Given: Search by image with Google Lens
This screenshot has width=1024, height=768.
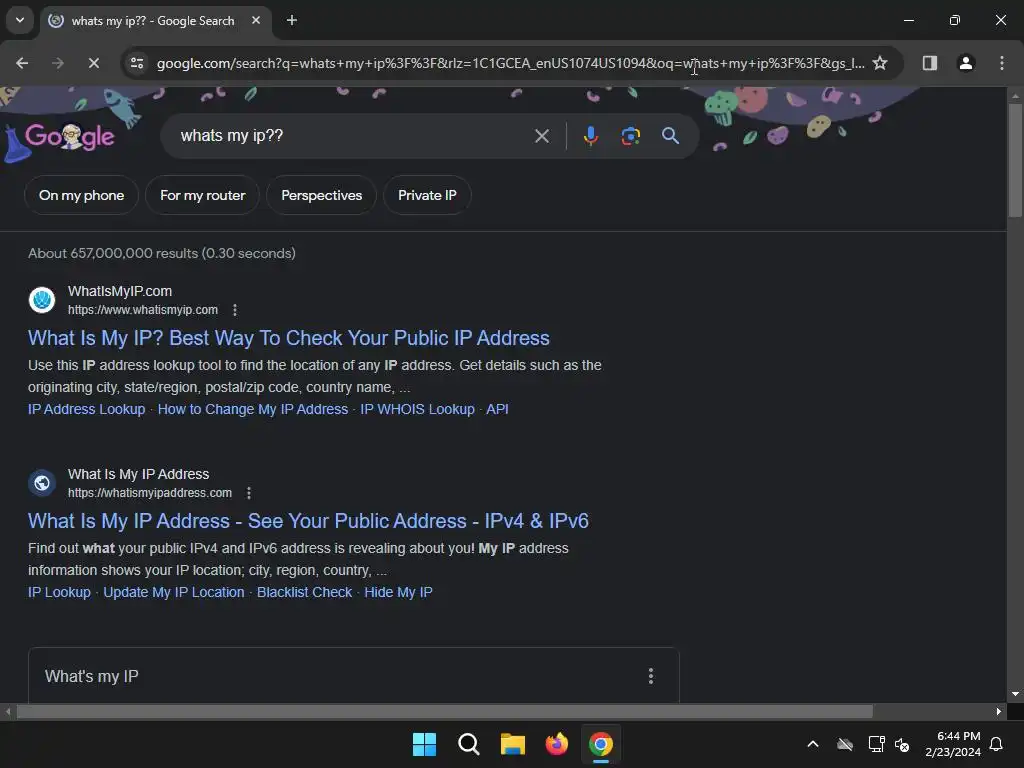Looking at the screenshot, I should (630, 136).
